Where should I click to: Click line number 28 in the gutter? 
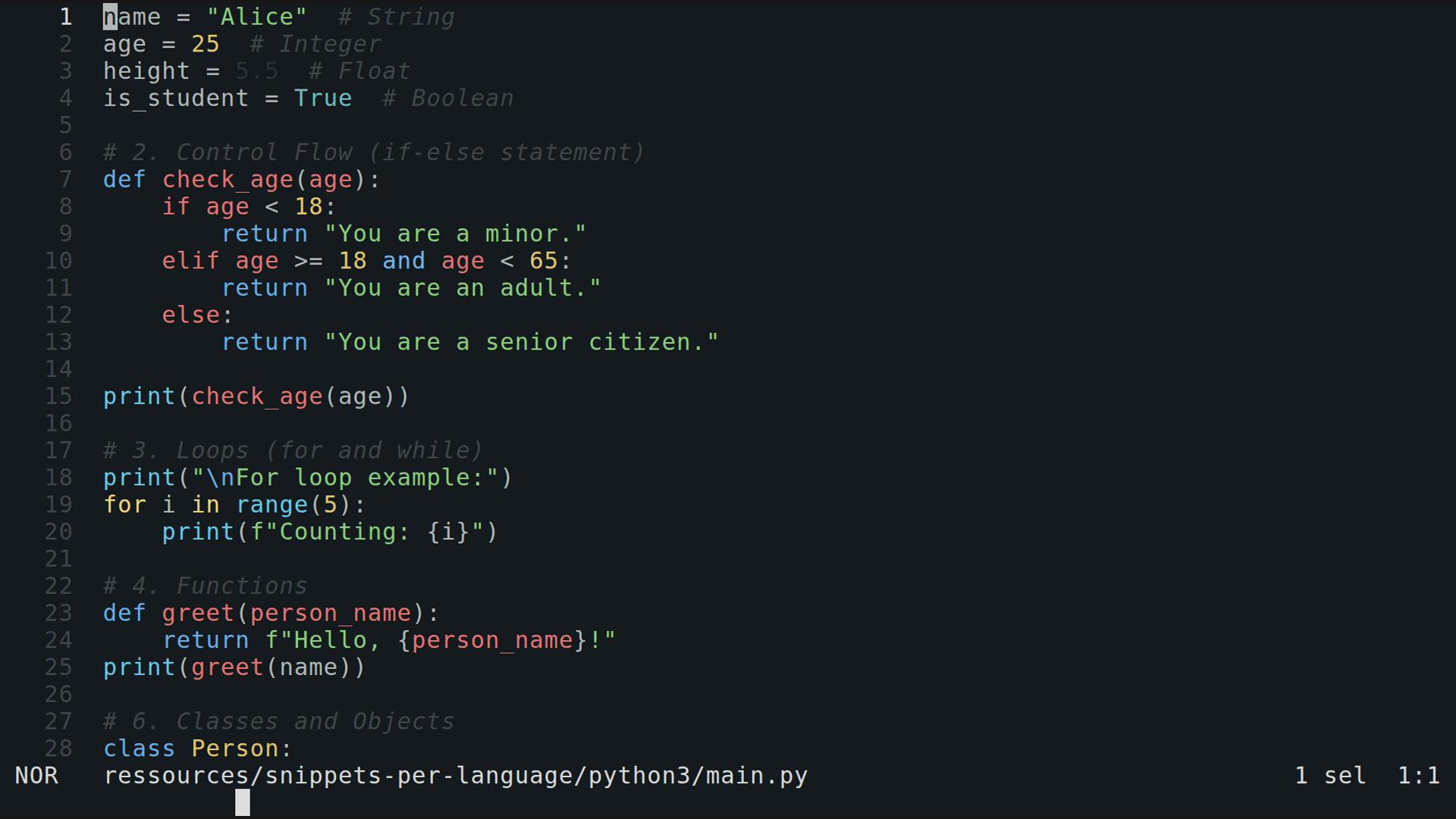(57, 748)
